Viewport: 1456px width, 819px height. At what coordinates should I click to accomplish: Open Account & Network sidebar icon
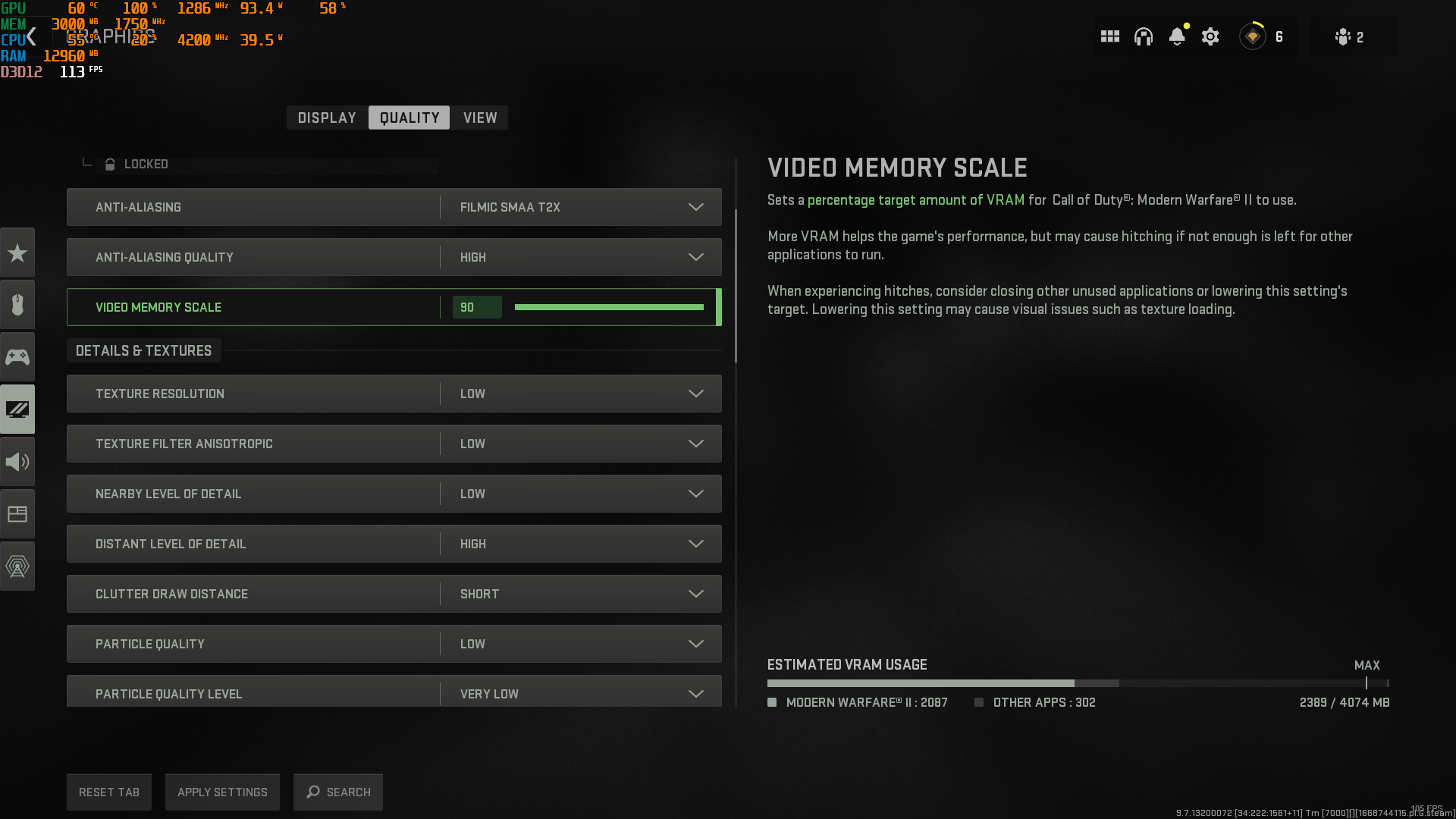click(17, 566)
